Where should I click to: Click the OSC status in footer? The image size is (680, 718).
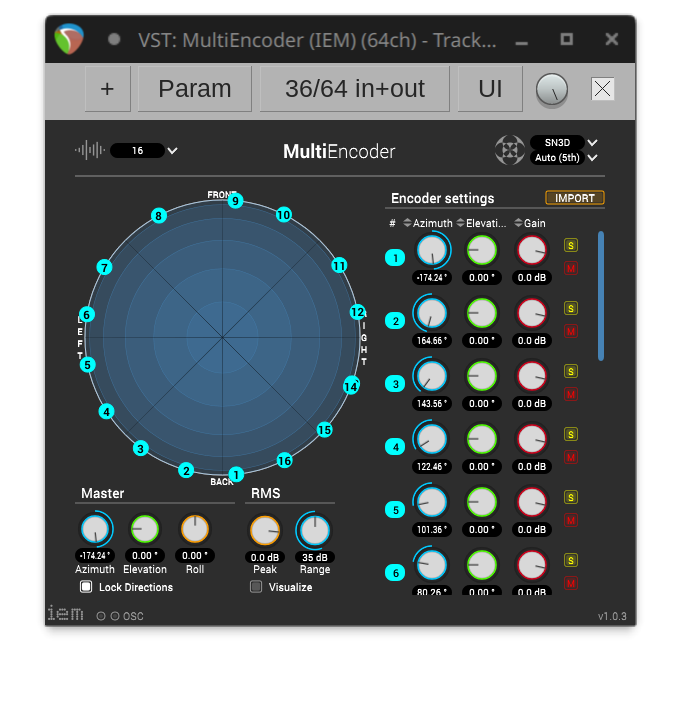coord(120,616)
